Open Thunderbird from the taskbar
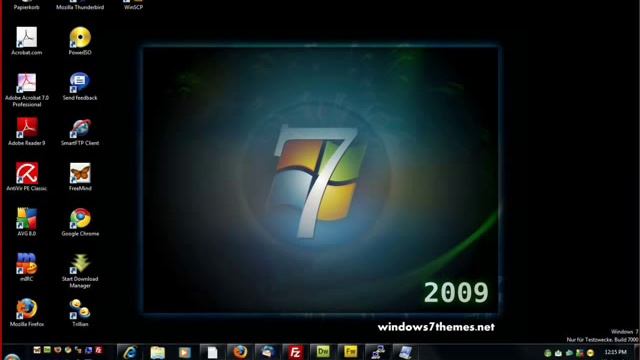The height and width of the screenshot is (360, 640). pyautogui.click(x=268, y=352)
